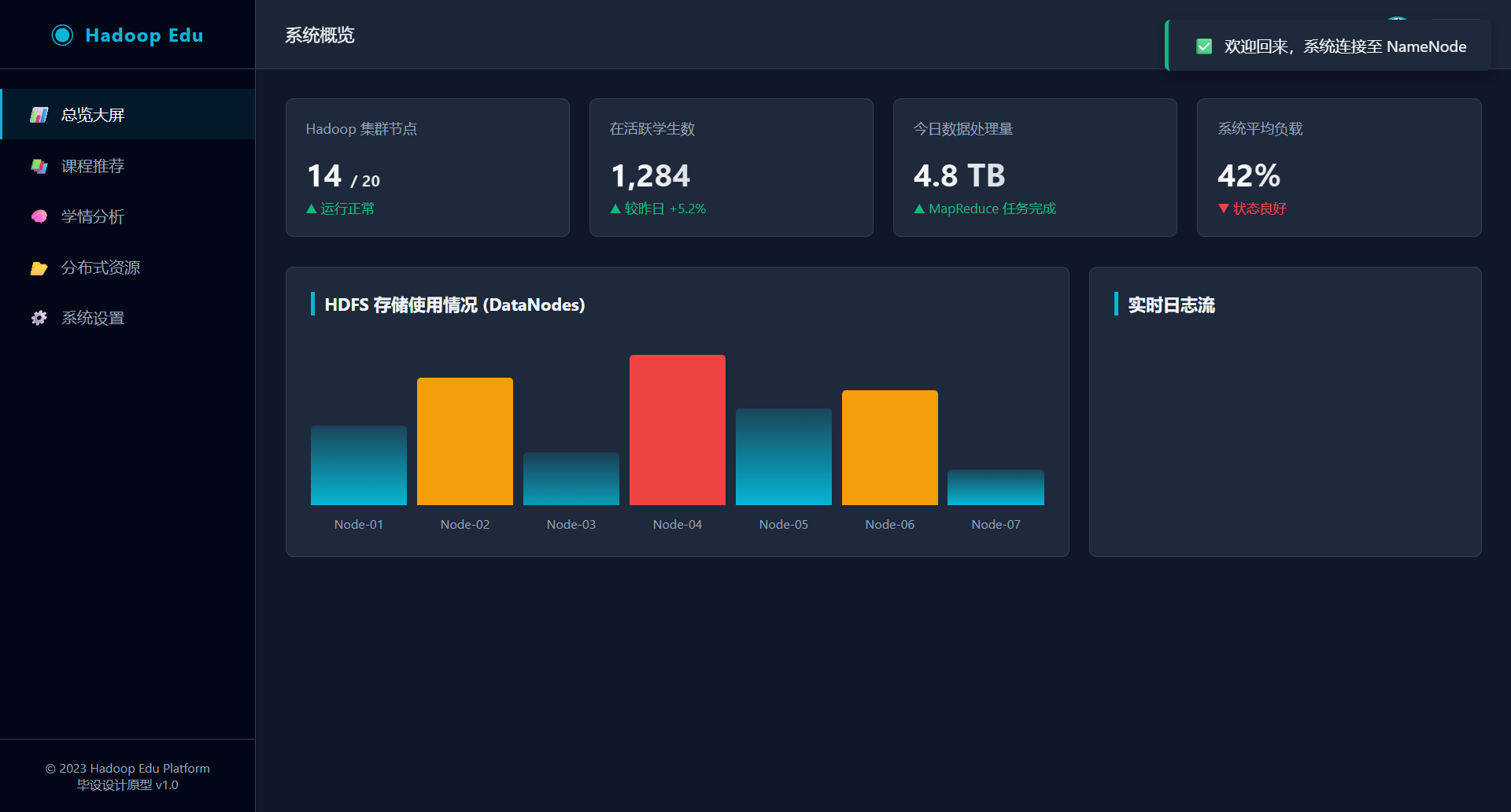The height and width of the screenshot is (812, 1511).
Task: Click the 今日数据处理量 stat card
Action: pyautogui.click(x=1035, y=167)
